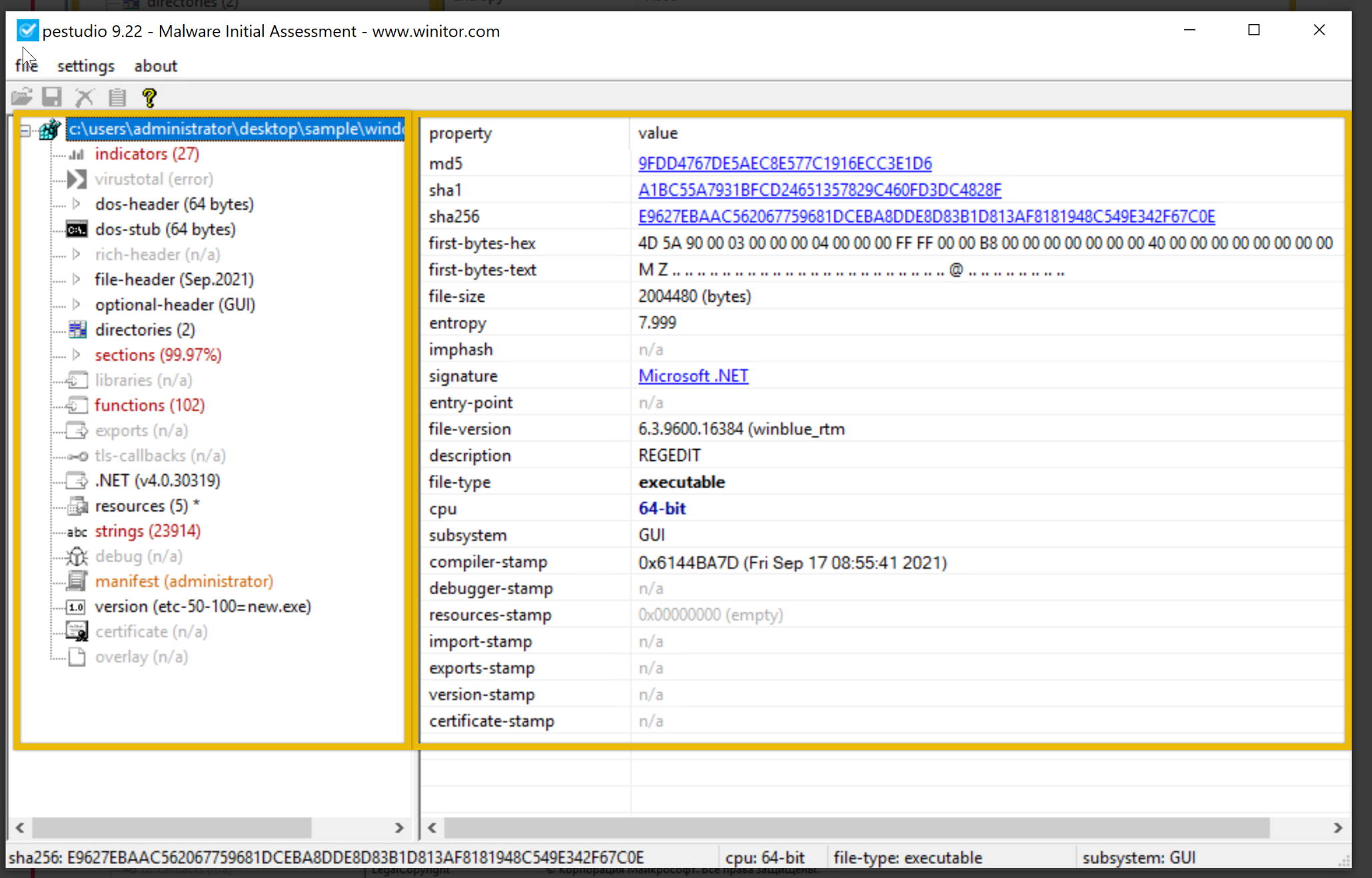Select the virustotal icon in tree

pyautogui.click(x=77, y=179)
